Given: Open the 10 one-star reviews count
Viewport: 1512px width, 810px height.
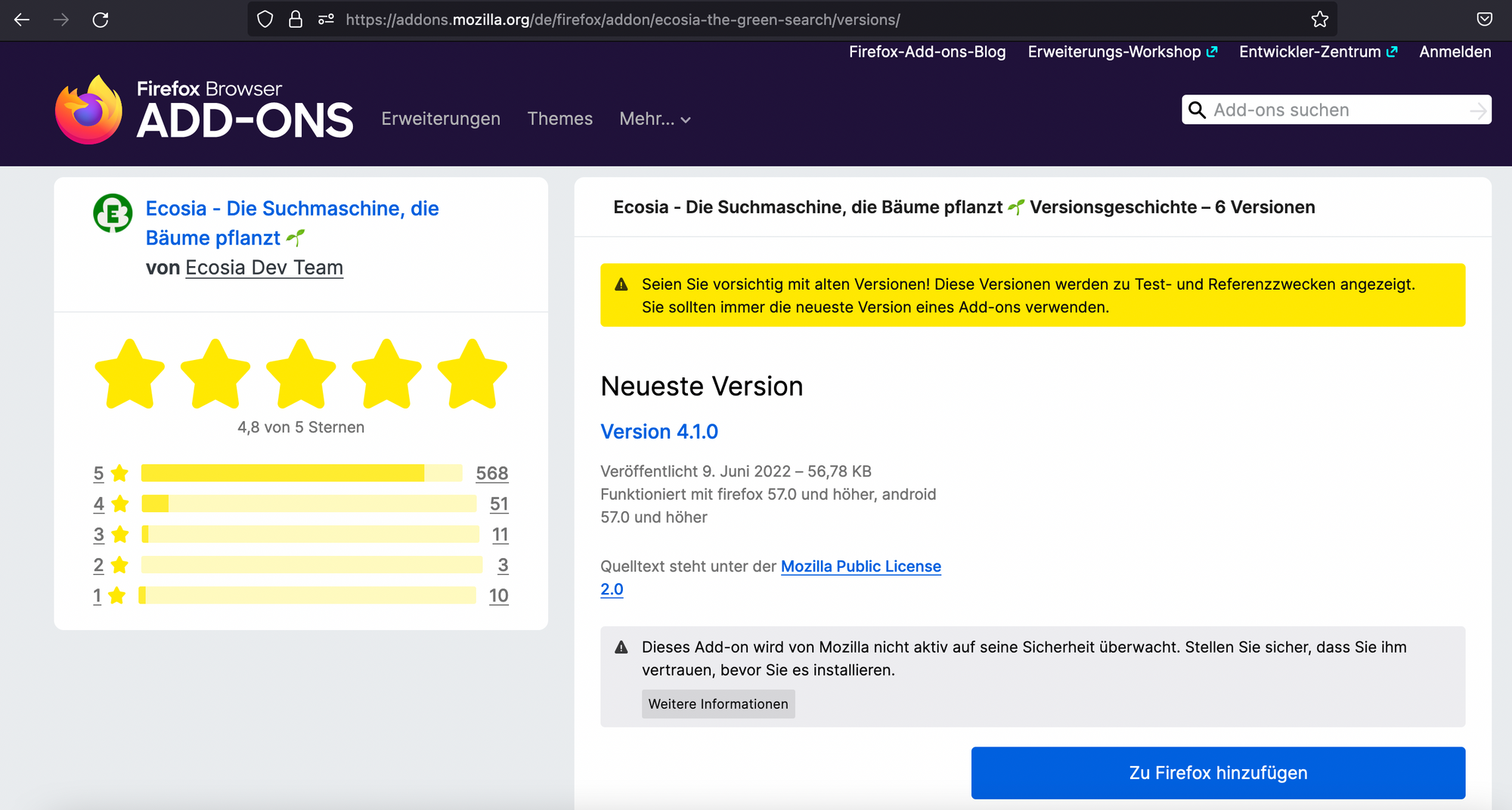Looking at the screenshot, I should (499, 596).
